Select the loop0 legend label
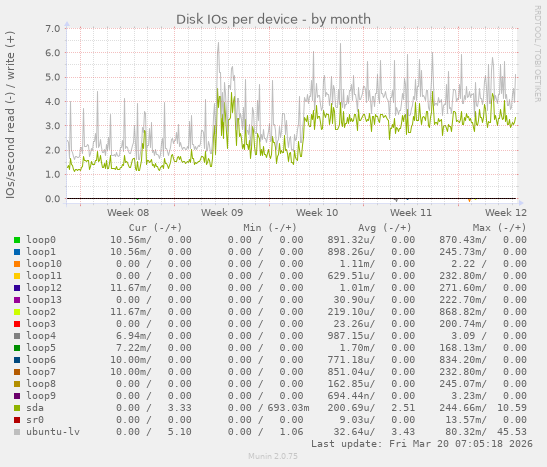 pyautogui.click(x=41, y=240)
